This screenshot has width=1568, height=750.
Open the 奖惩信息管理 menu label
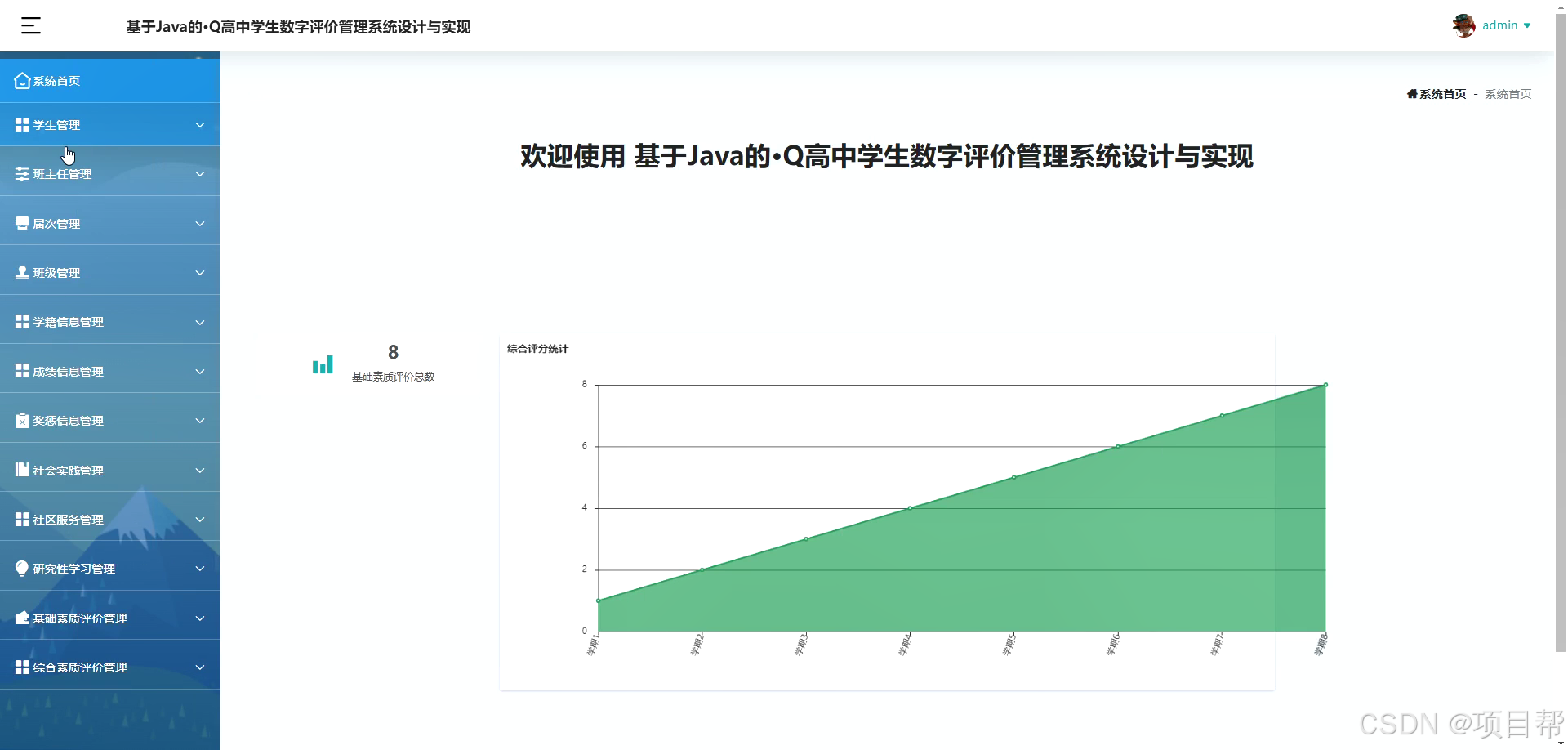[69, 421]
